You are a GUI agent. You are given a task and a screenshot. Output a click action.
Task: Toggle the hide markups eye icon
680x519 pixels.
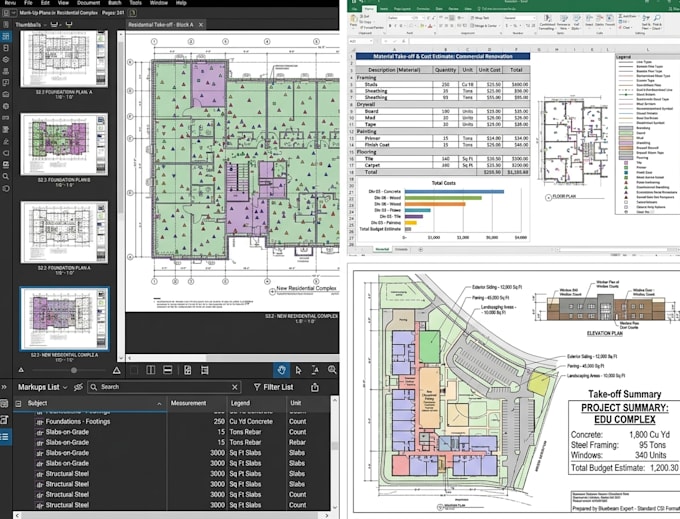pos(78,387)
